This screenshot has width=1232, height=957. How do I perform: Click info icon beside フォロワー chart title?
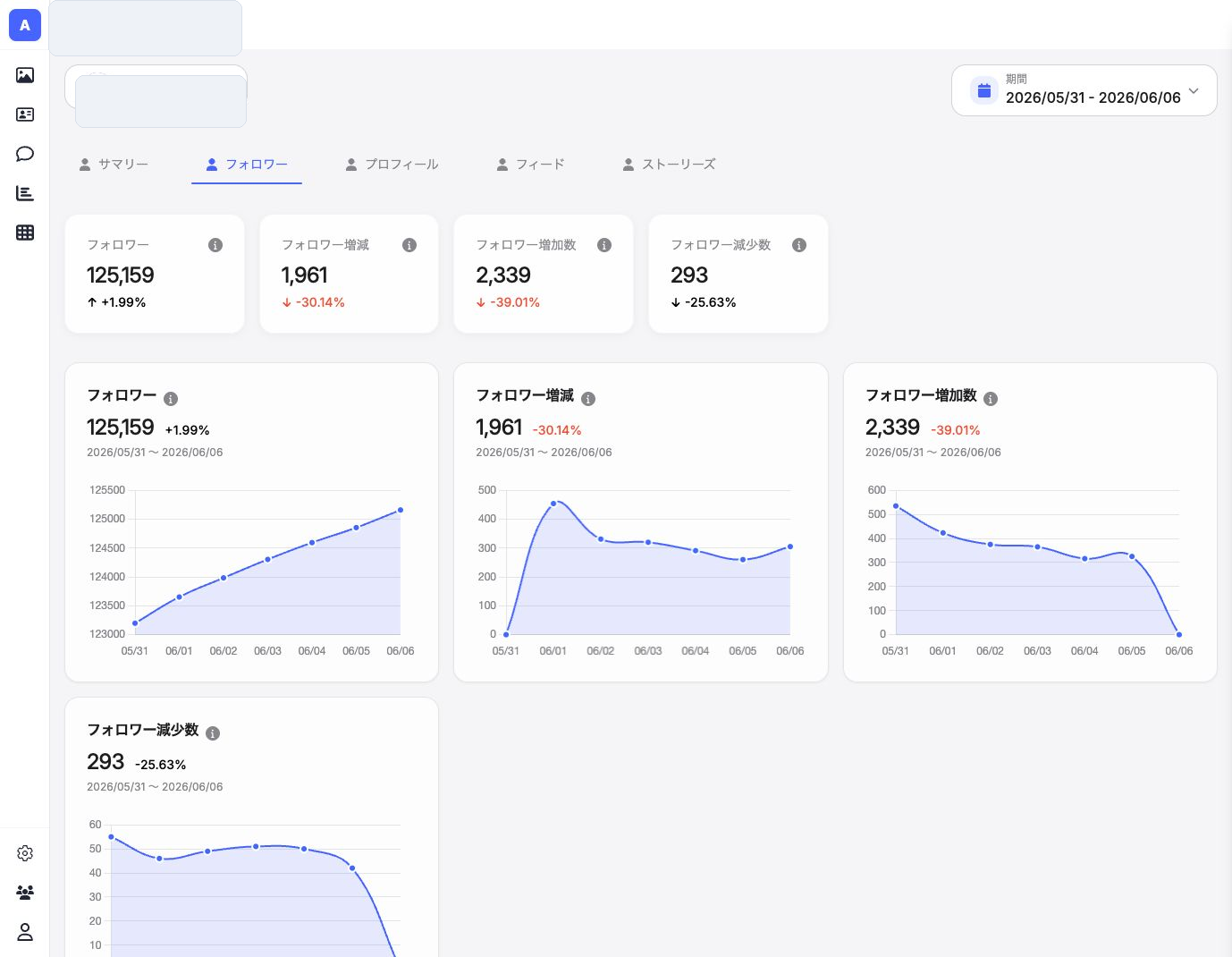pos(171,399)
